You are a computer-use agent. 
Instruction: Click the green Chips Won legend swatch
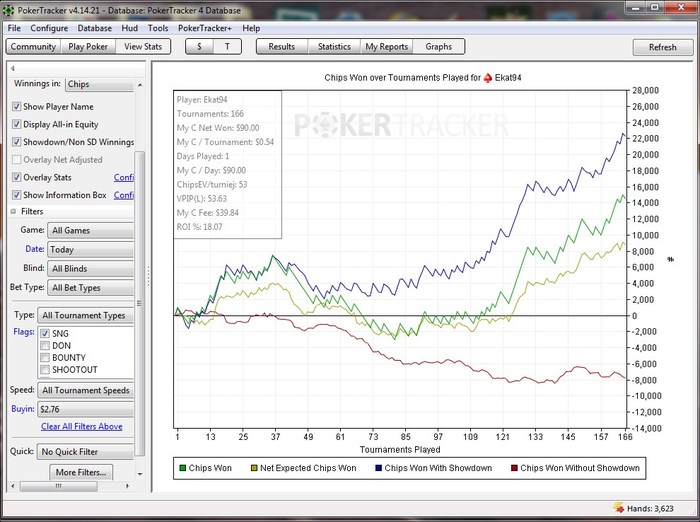click(182, 468)
